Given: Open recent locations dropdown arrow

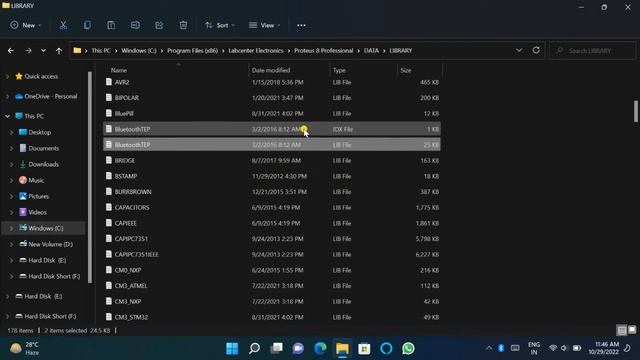Looking at the screenshot, I should [43, 51].
